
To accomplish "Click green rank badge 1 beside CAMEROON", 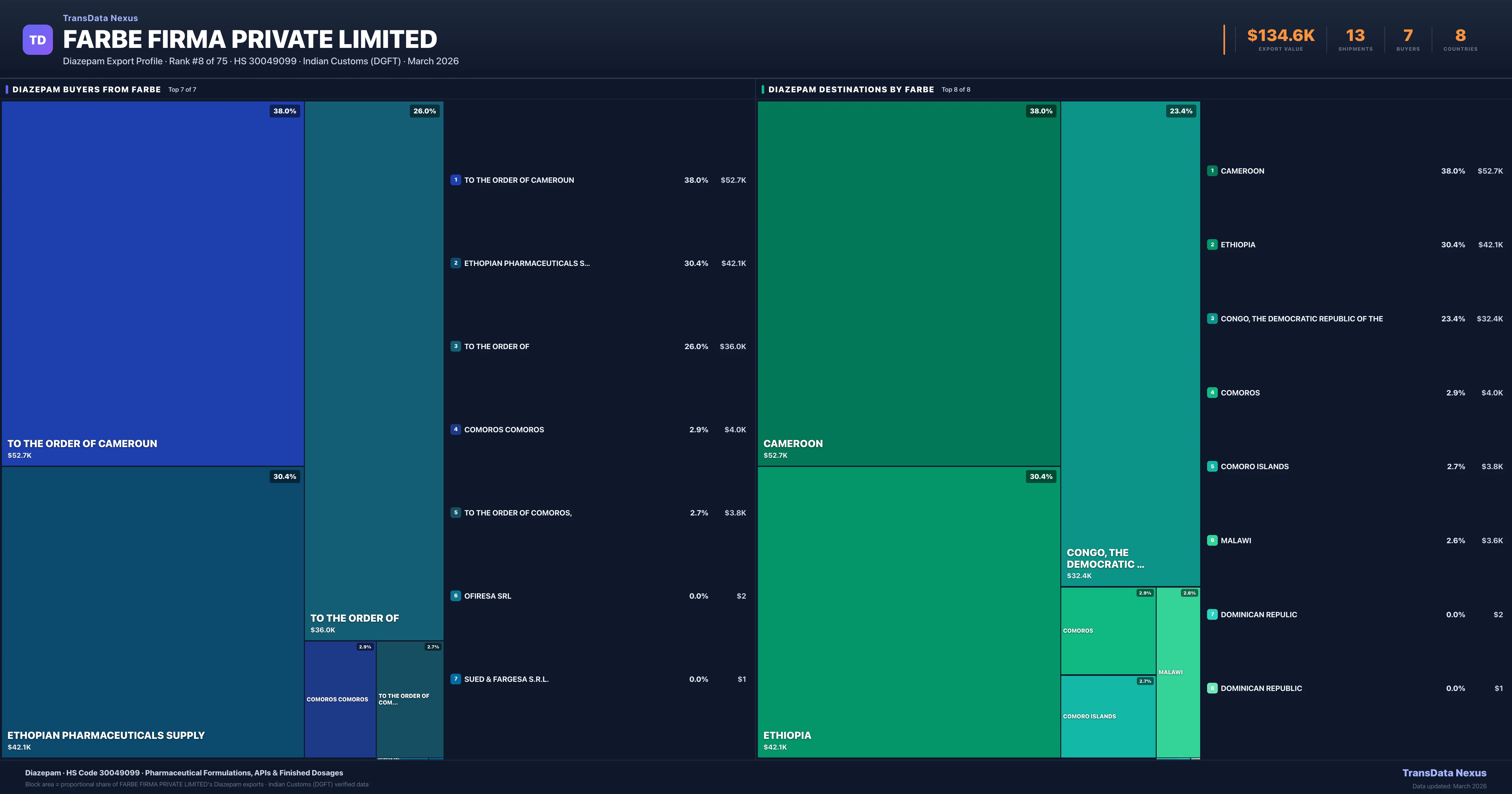I will pyautogui.click(x=1212, y=171).
